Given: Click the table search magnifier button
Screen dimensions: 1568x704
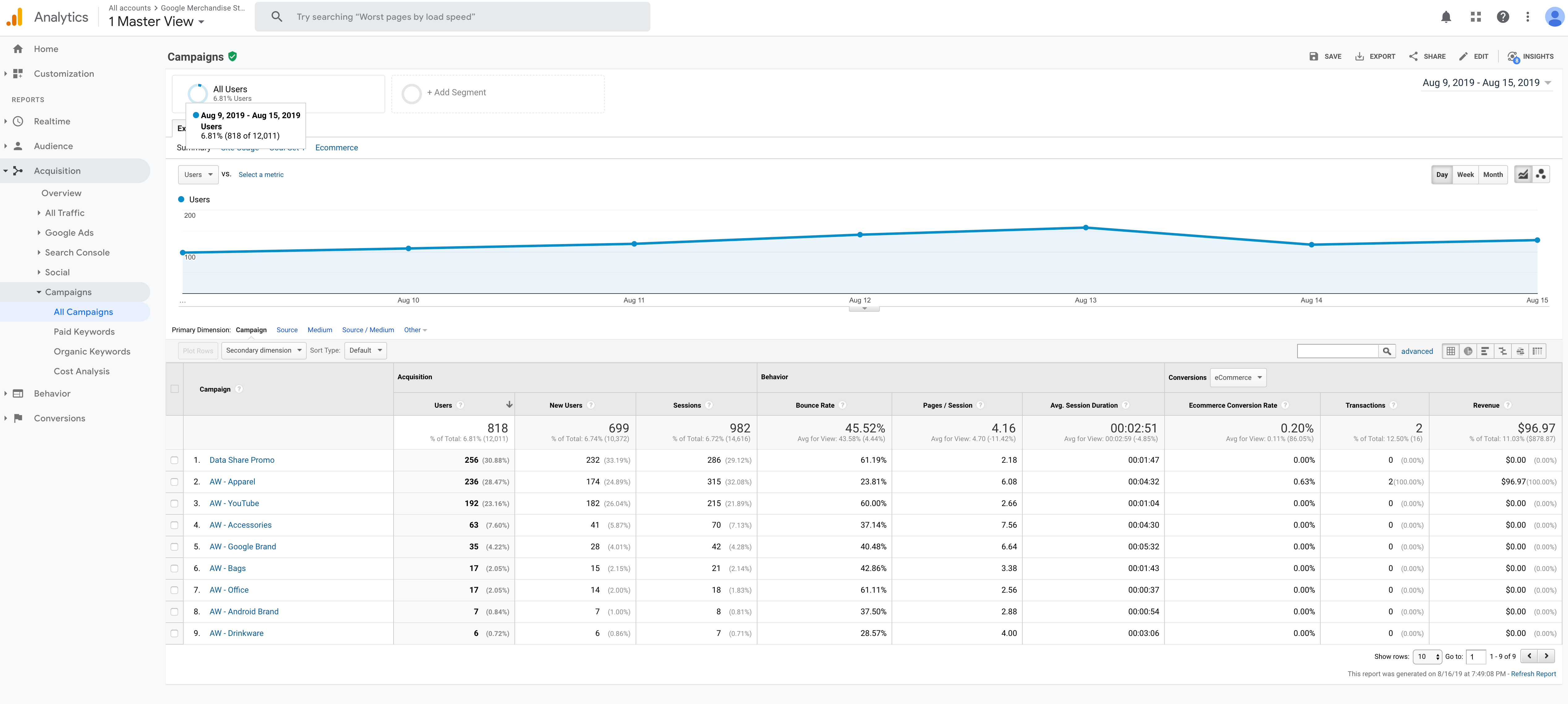Looking at the screenshot, I should pyautogui.click(x=1387, y=351).
